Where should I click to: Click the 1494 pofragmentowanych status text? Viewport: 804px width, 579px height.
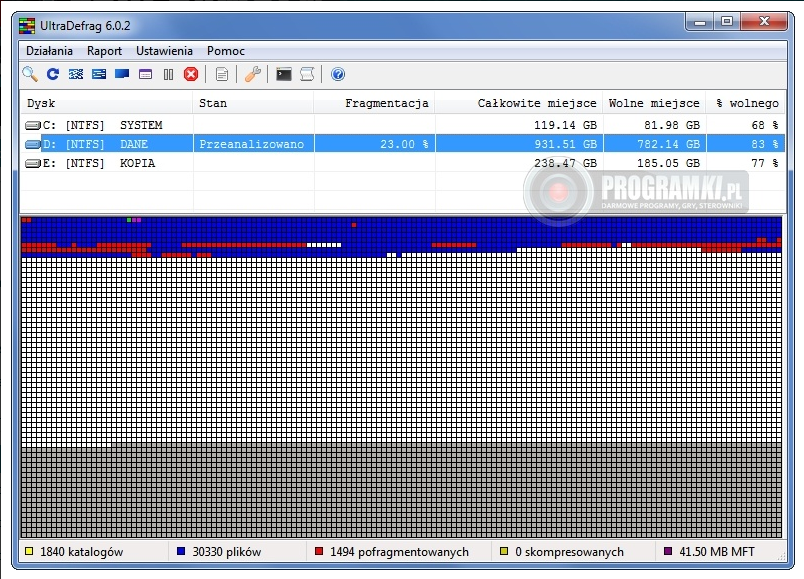(x=399, y=552)
